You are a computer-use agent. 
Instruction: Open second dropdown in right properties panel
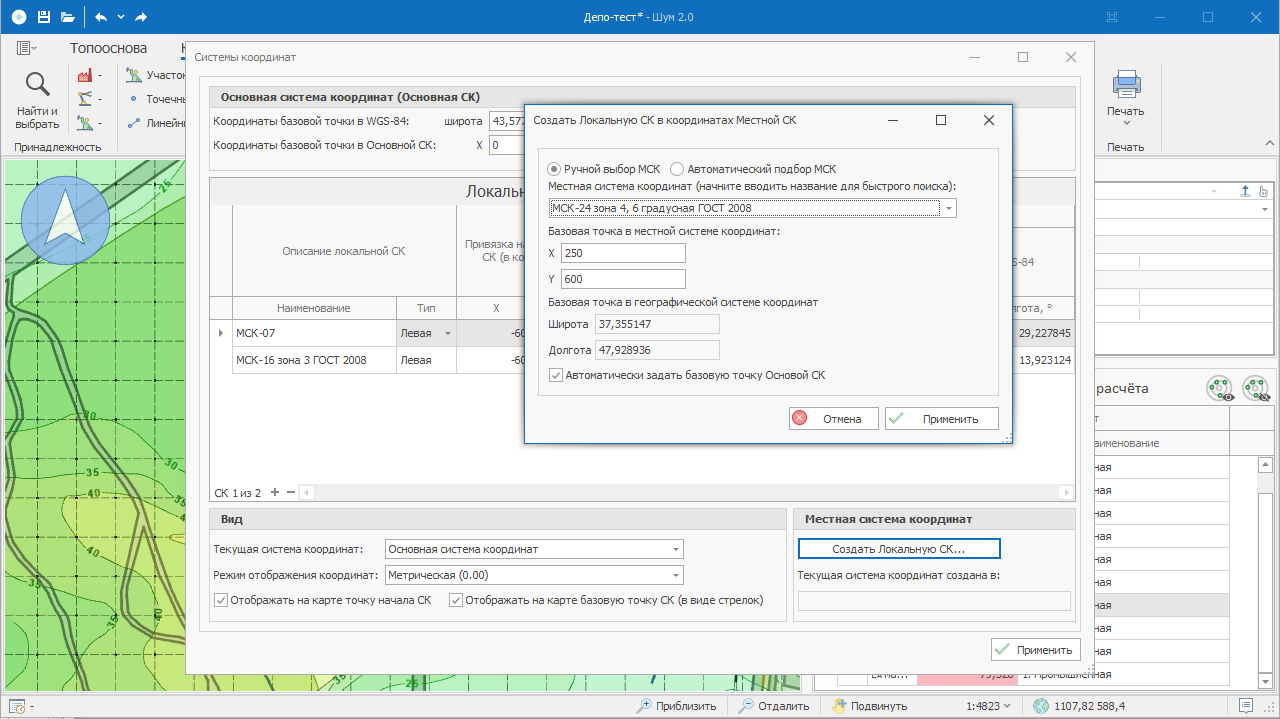pos(1265,209)
